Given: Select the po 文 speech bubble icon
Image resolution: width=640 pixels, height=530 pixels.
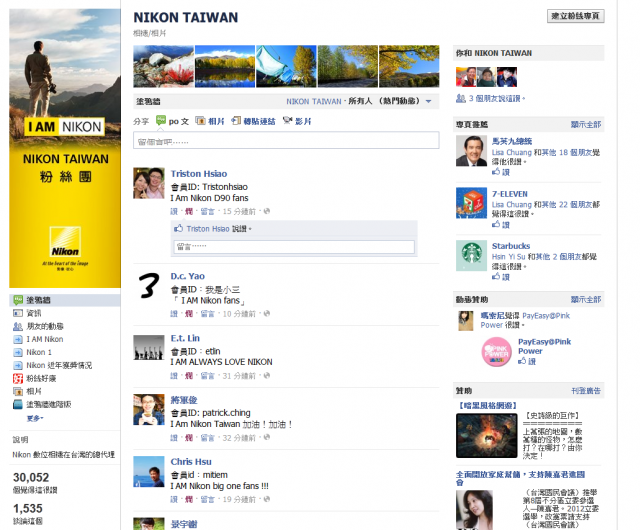Looking at the screenshot, I should (x=161, y=120).
